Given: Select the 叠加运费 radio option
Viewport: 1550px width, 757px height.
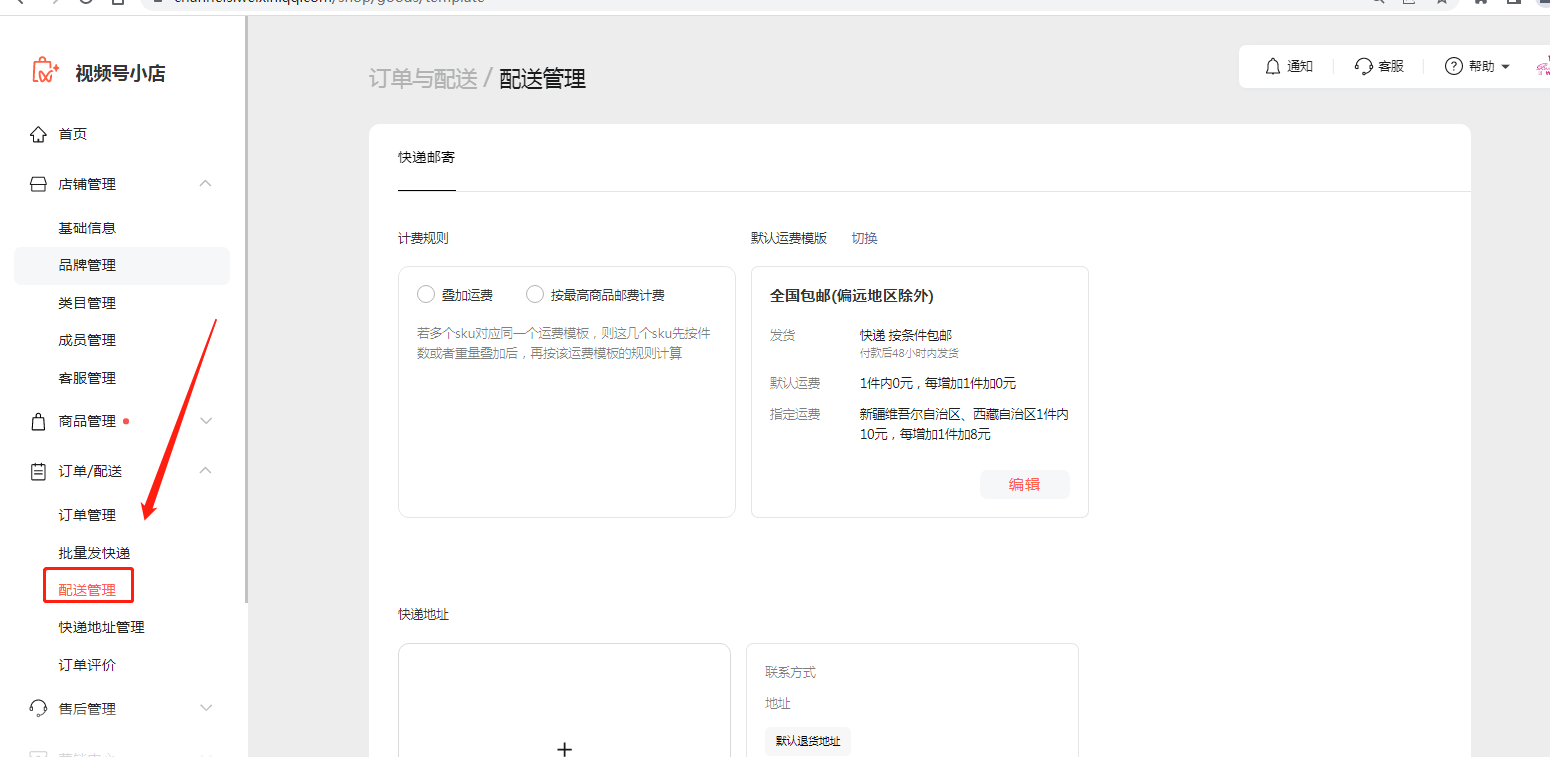Looking at the screenshot, I should tap(426, 294).
